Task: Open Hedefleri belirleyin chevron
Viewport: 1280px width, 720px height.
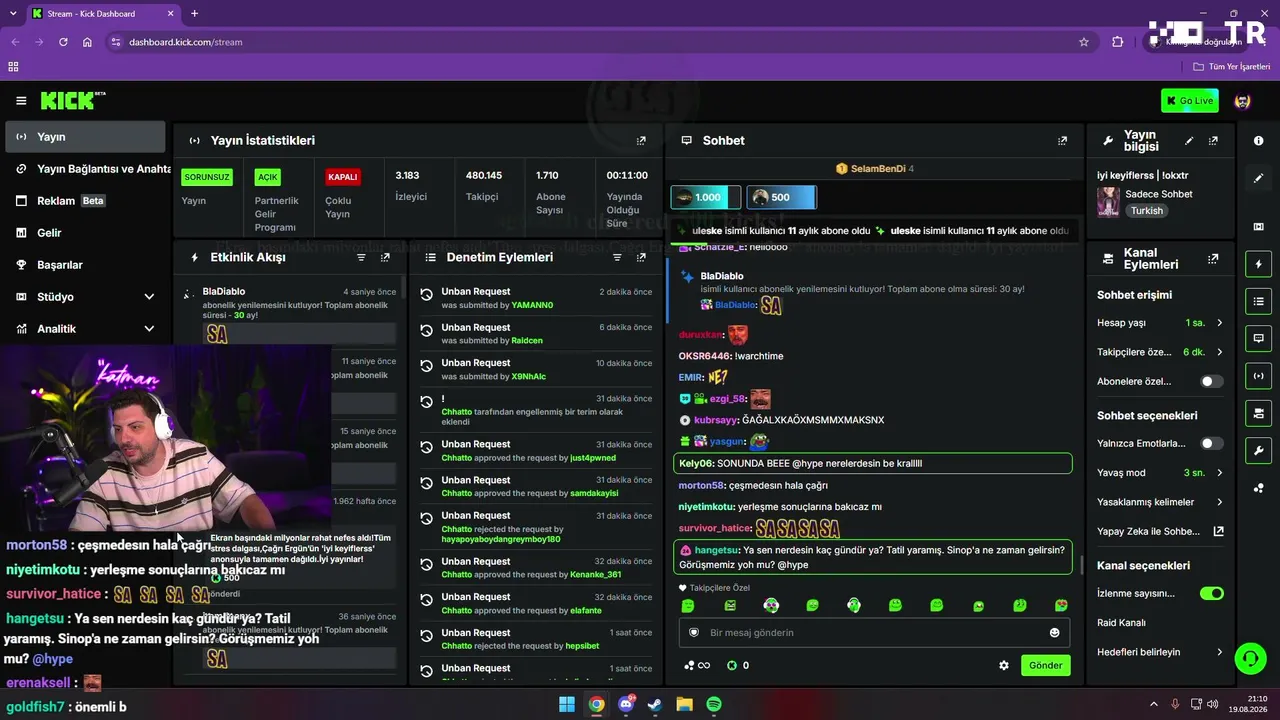Action: coord(1219,652)
